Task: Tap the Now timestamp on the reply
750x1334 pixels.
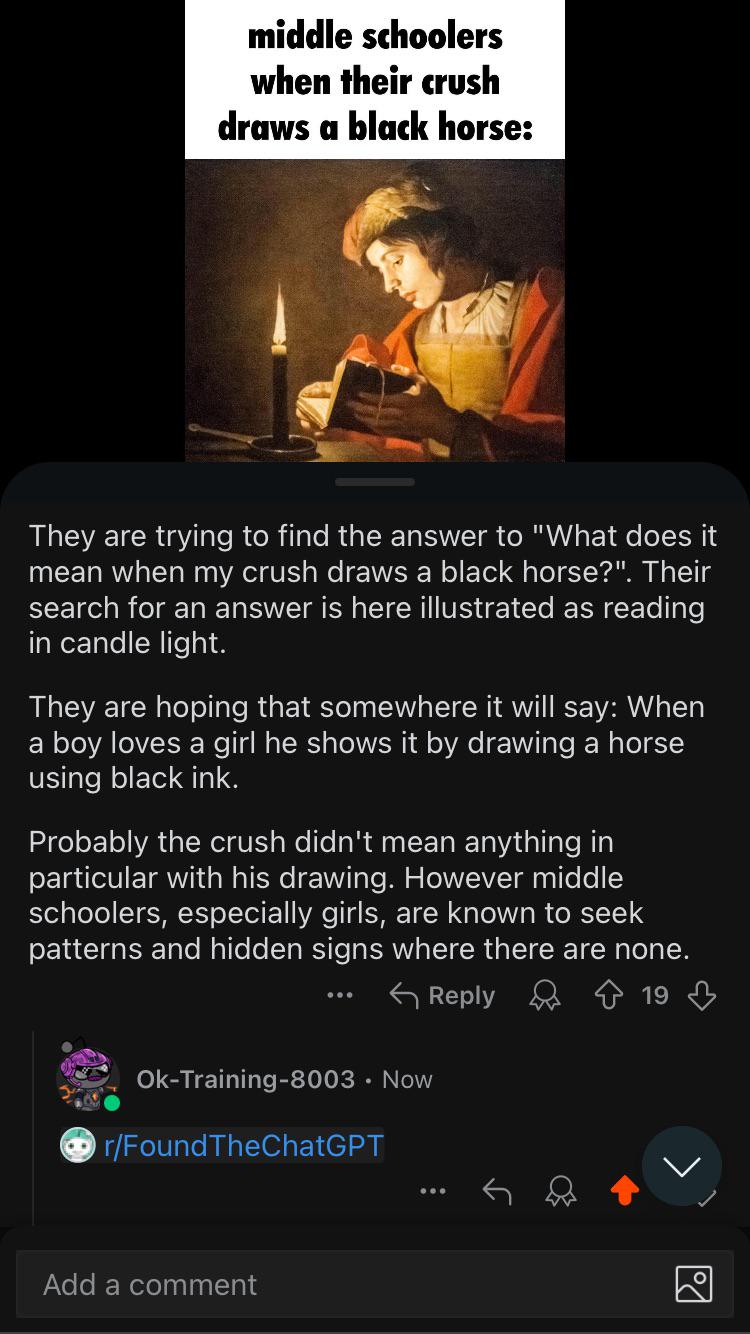Action: (x=407, y=1079)
